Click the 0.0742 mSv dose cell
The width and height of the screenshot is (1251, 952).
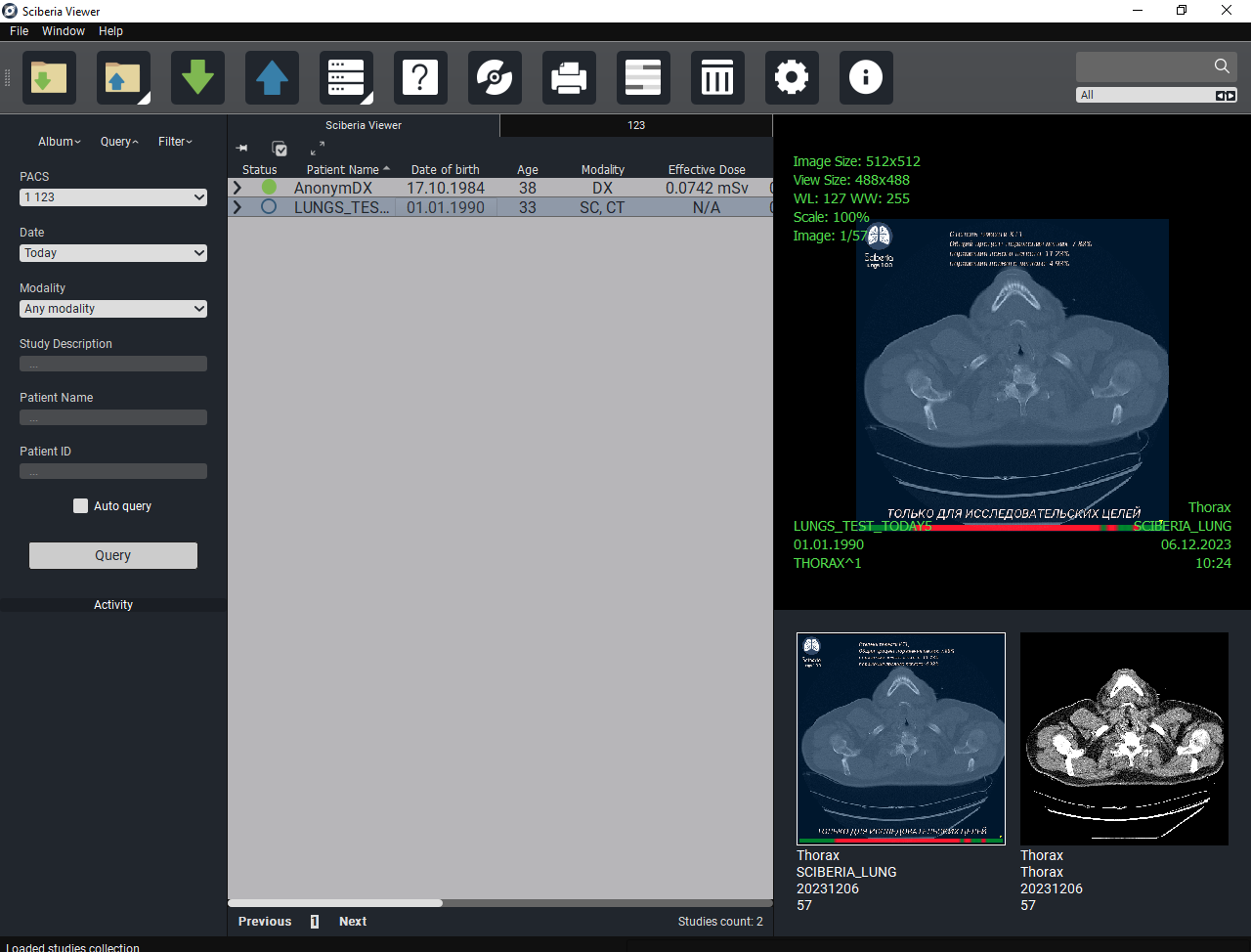pyautogui.click(x=707, y=188)
